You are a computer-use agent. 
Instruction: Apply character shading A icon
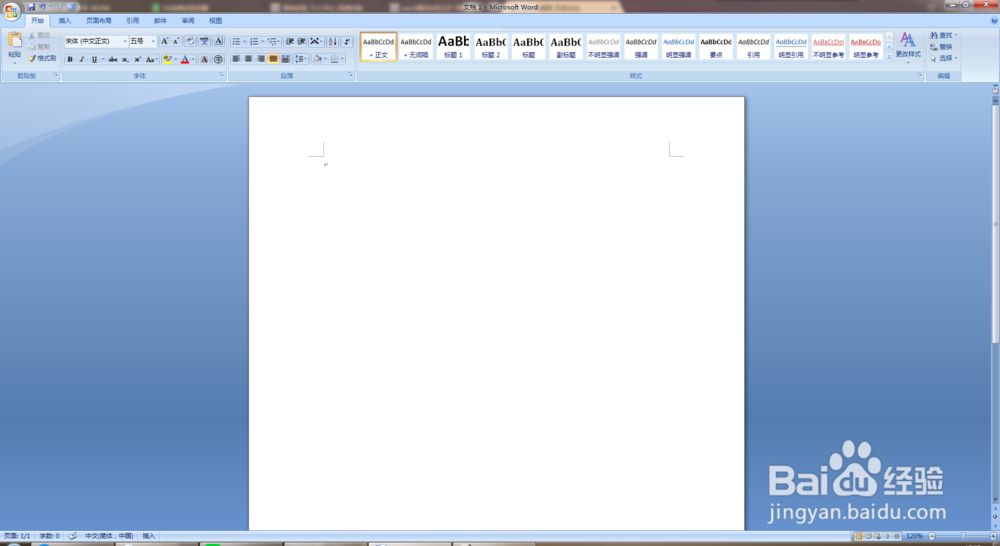tap(204, 59)
